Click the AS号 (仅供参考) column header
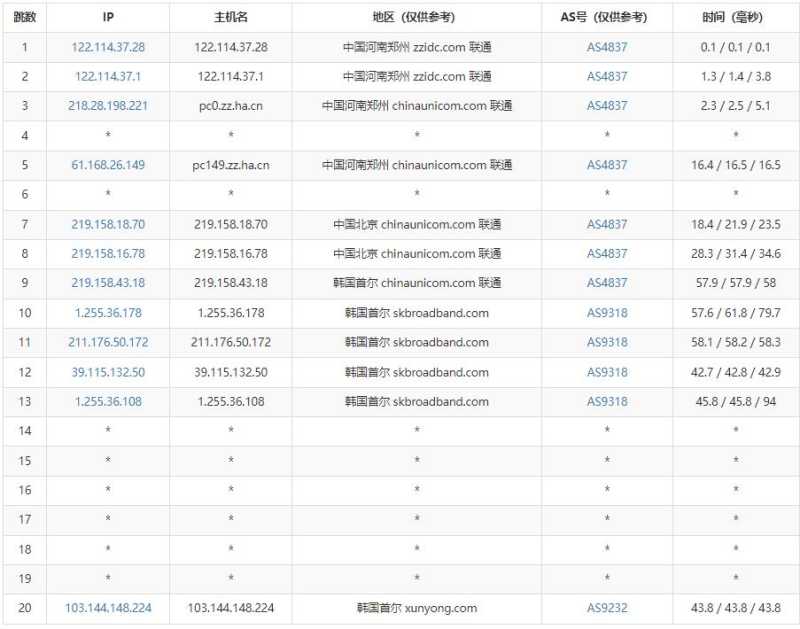The width and height of the screenshot is (800, 629). (604, 17)
